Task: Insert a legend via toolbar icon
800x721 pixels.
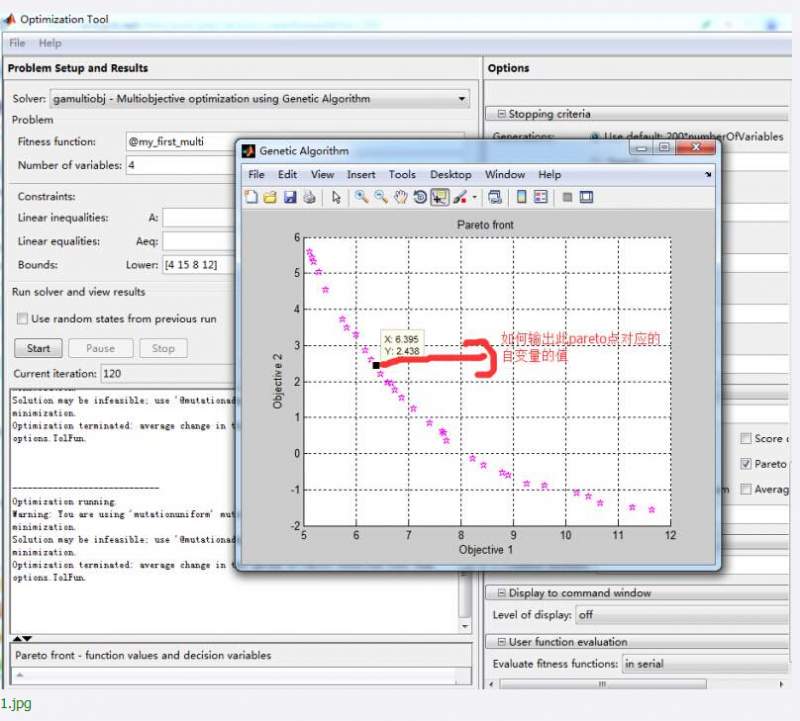Action: (541, 197)
